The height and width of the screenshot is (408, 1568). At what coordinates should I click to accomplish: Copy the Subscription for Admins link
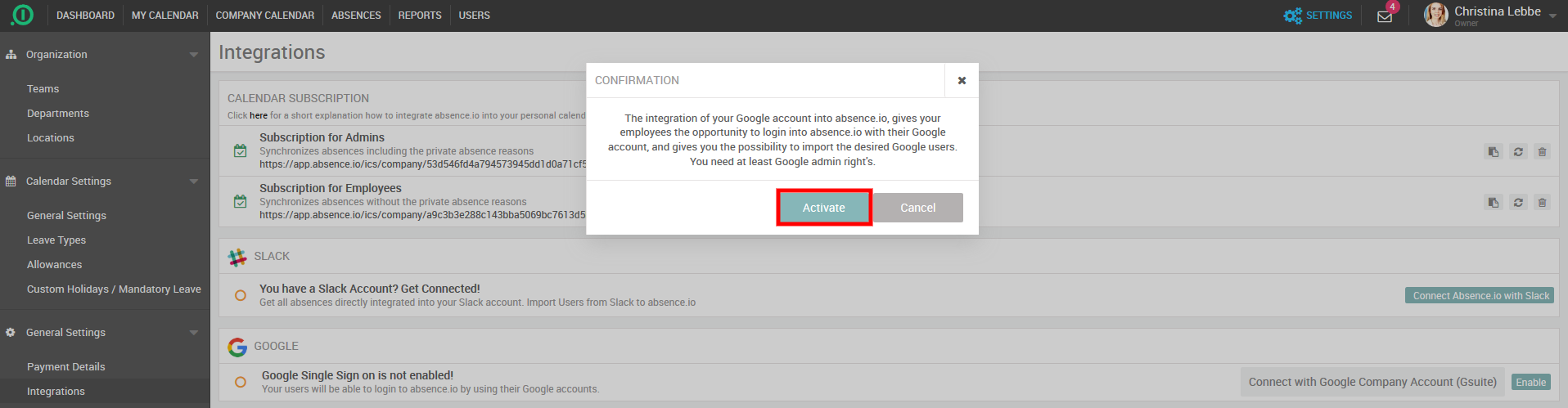point(1493,152)
